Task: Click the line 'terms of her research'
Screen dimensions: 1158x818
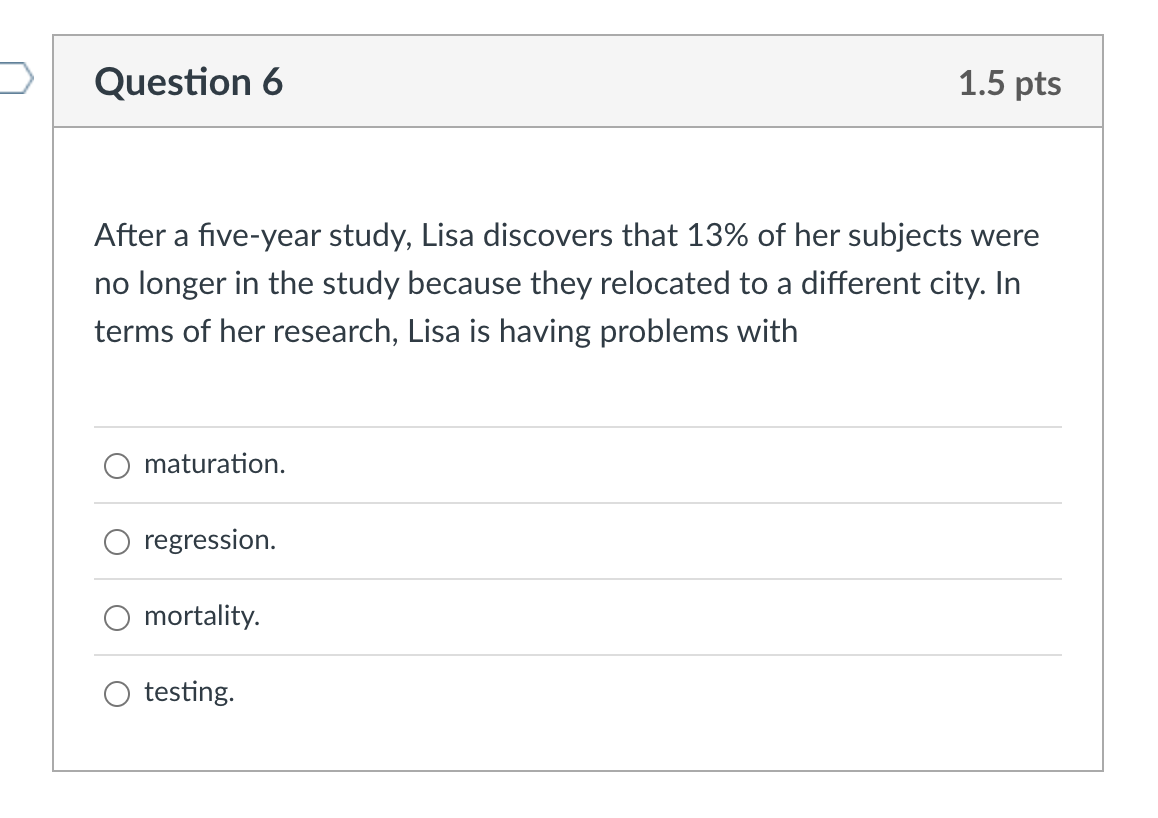Action: pos(446,331)
